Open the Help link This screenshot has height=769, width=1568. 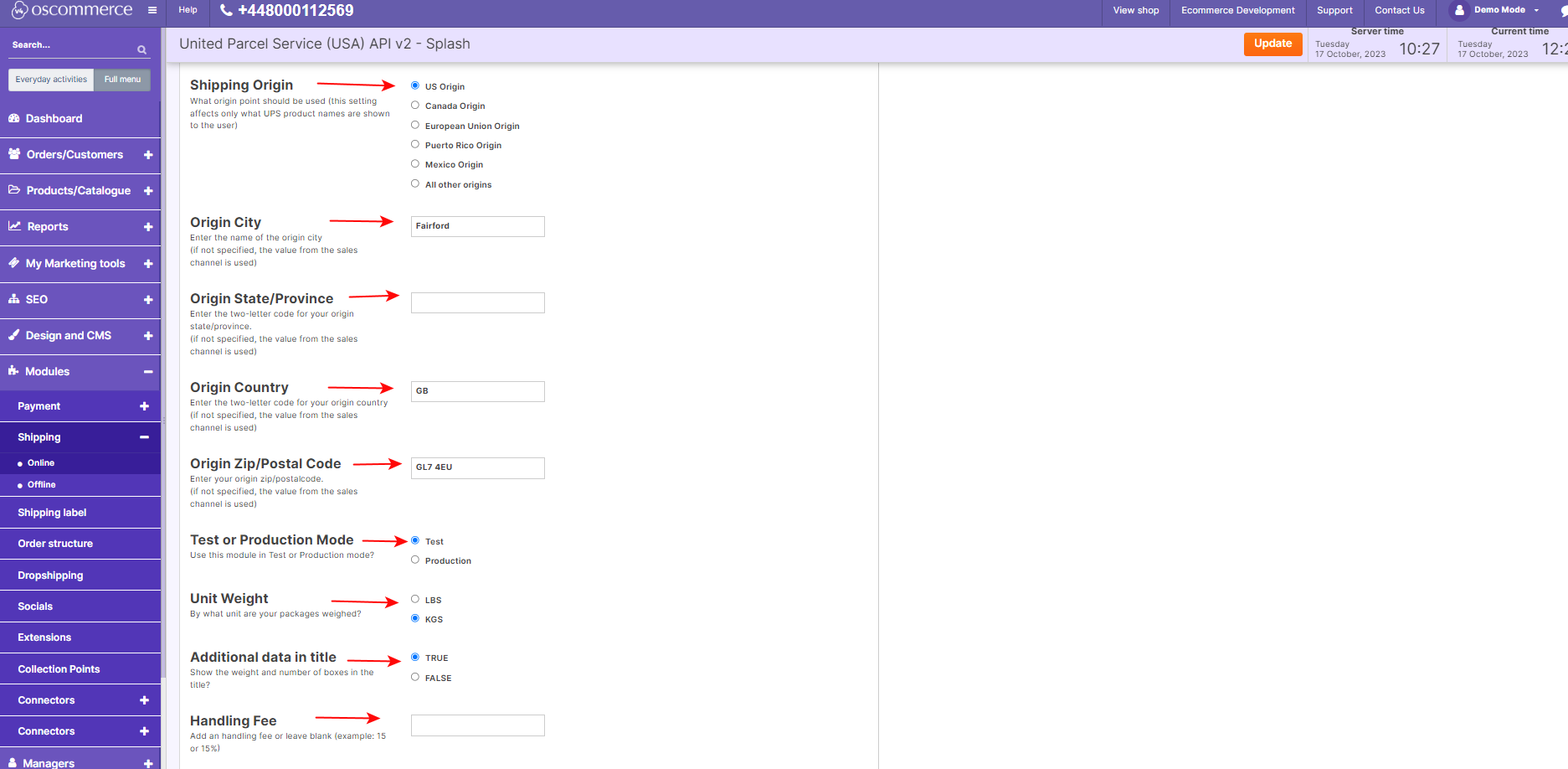coord(188,10)
